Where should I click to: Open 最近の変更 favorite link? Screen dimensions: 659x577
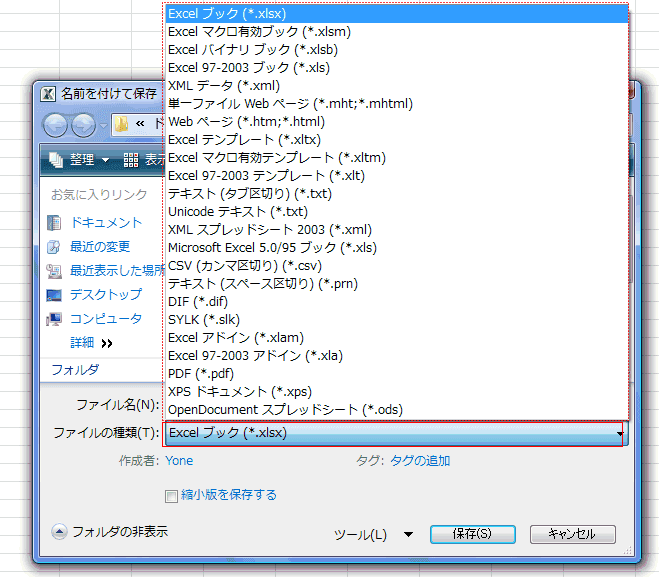(x=100, y=246)
